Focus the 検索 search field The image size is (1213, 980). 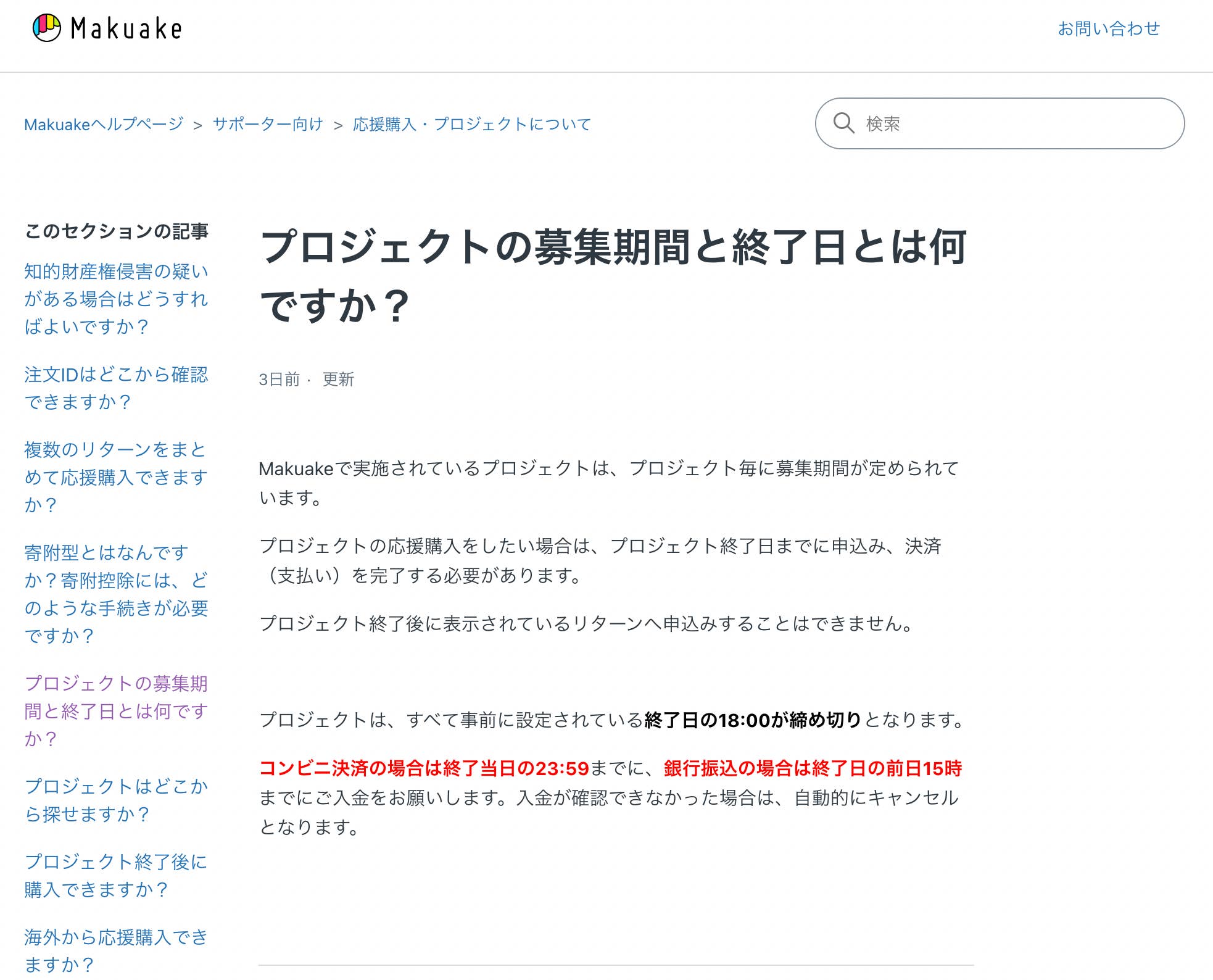click(1000, 123)
